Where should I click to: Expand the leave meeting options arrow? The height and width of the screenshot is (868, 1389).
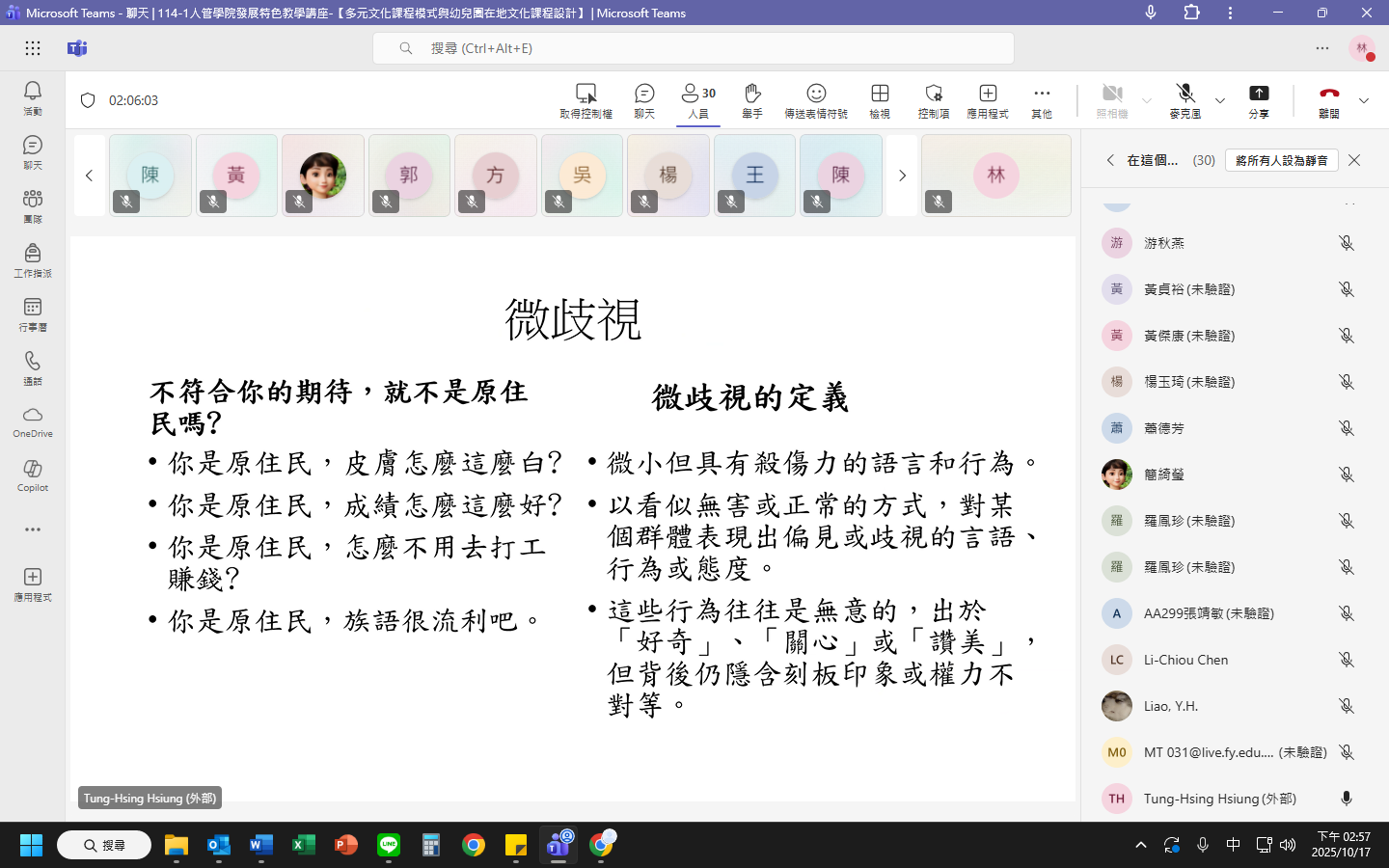pyautogui.click(x=1364, y=100)
